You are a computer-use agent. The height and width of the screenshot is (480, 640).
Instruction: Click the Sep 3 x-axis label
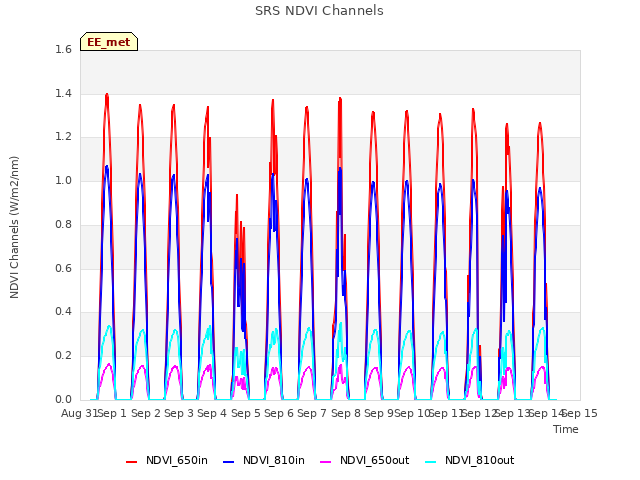point(179,413)
